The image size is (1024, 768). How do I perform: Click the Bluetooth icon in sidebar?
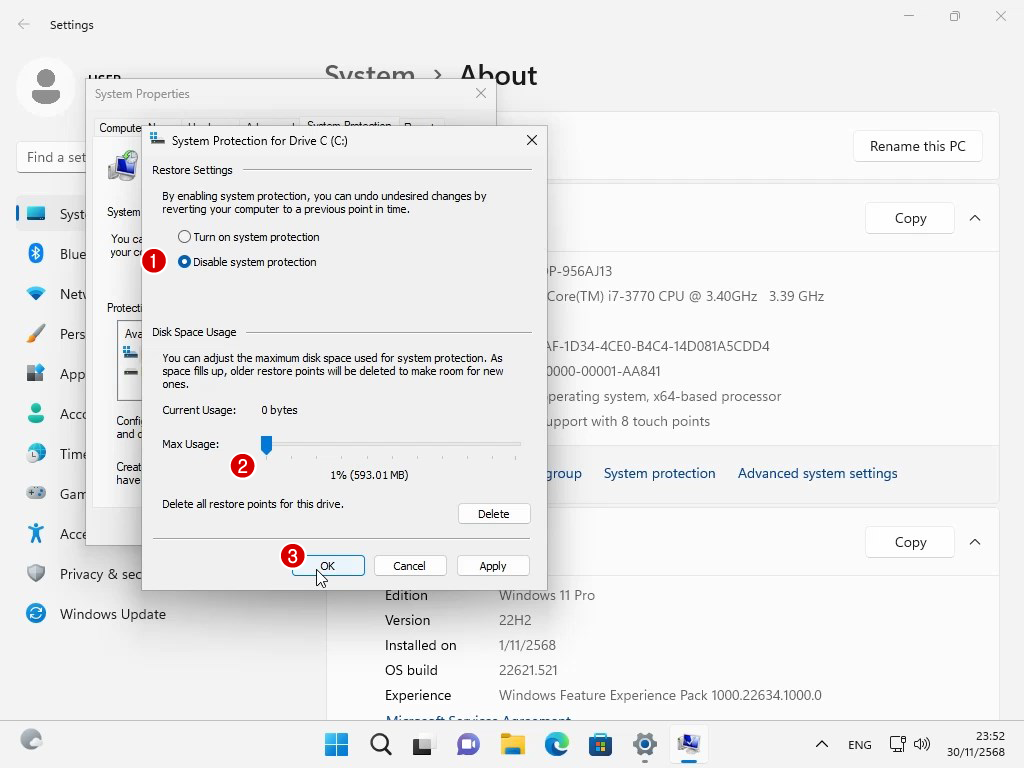click(36, 254)
